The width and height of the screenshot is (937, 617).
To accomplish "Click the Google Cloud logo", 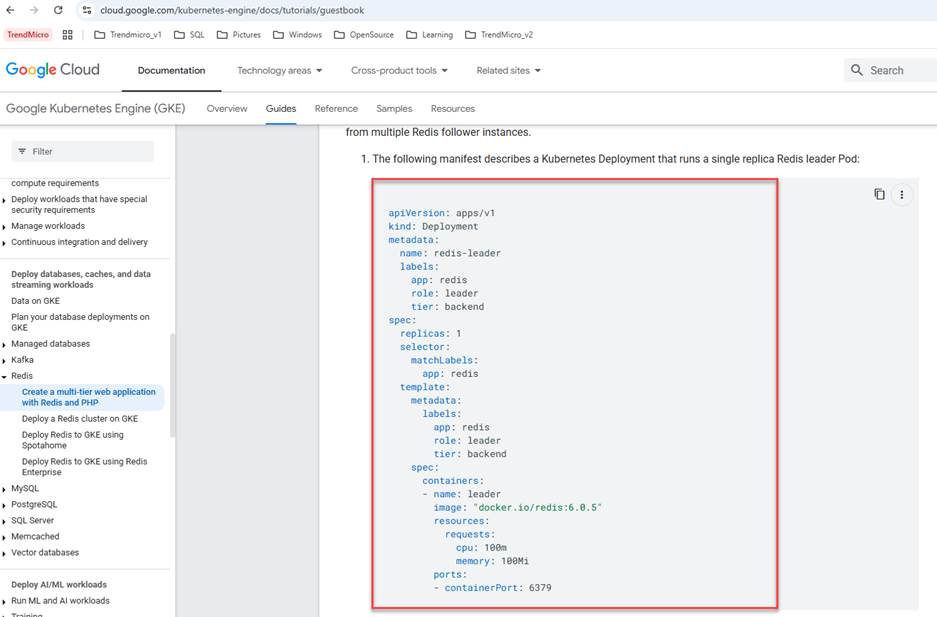I will pyautogui.click(x=53, y=70).
